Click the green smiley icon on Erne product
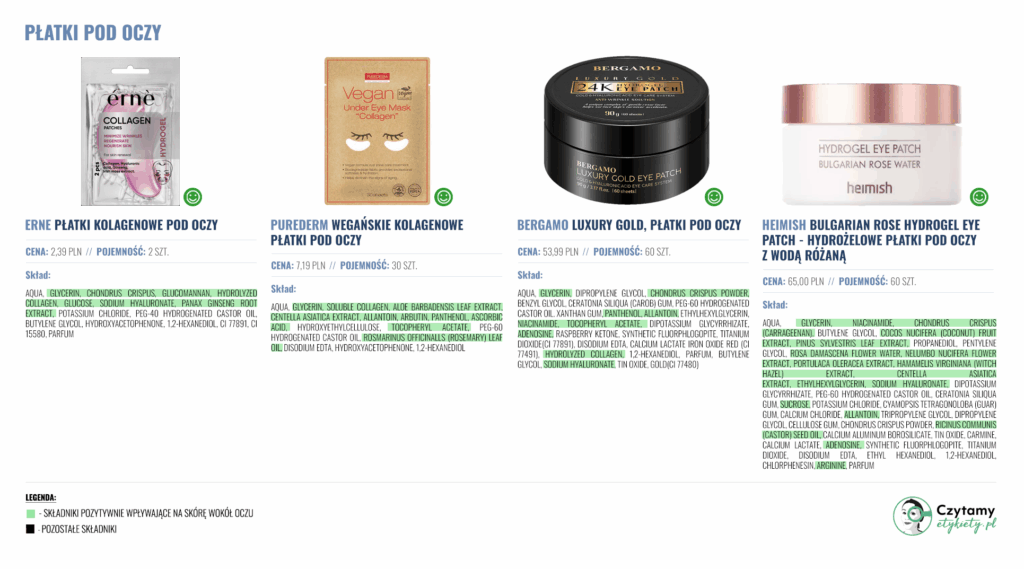Image resolution: width=1024 pixels, height=569 pixels. coord(193,197)
